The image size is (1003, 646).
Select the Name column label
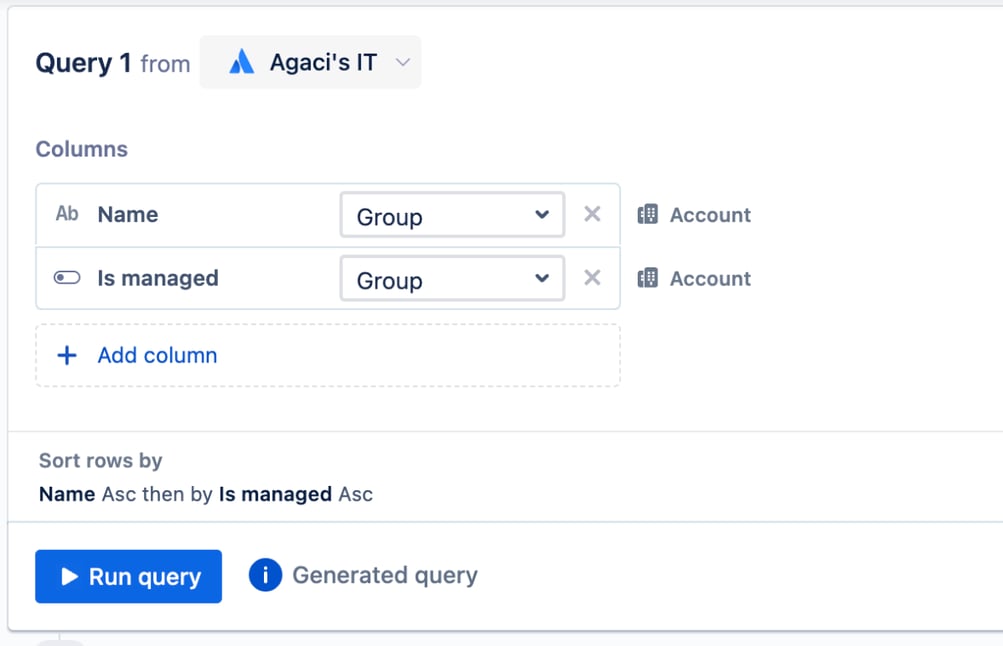128,215
